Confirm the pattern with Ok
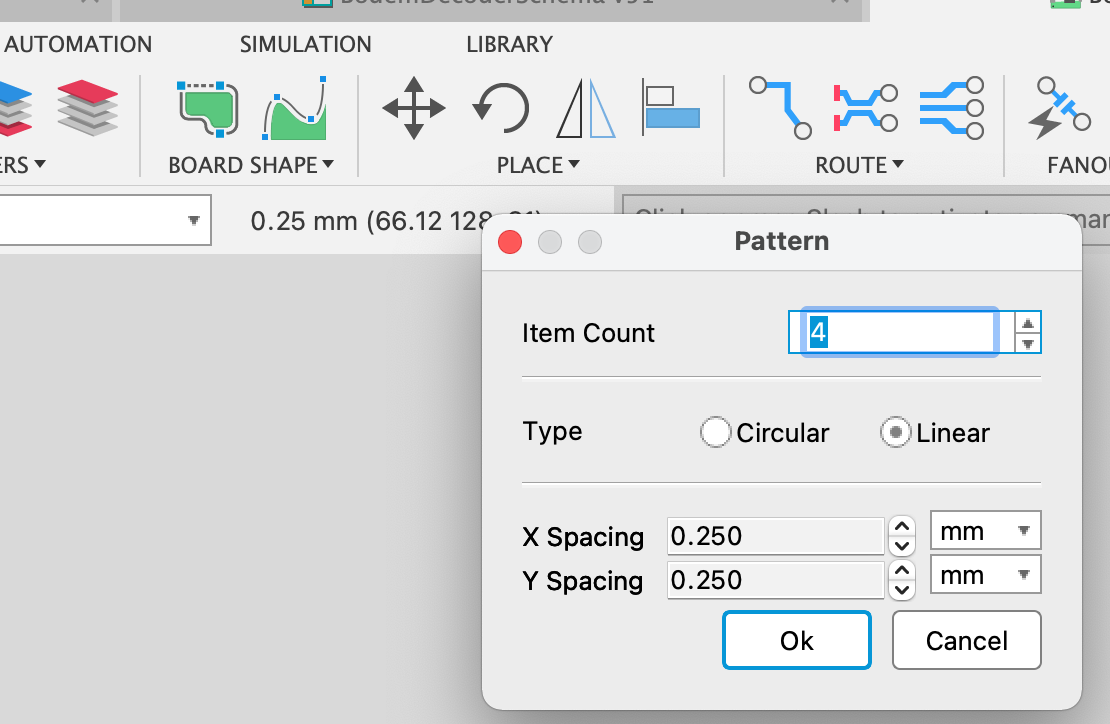Screen dimensions: 1110x724 [796, 640]
